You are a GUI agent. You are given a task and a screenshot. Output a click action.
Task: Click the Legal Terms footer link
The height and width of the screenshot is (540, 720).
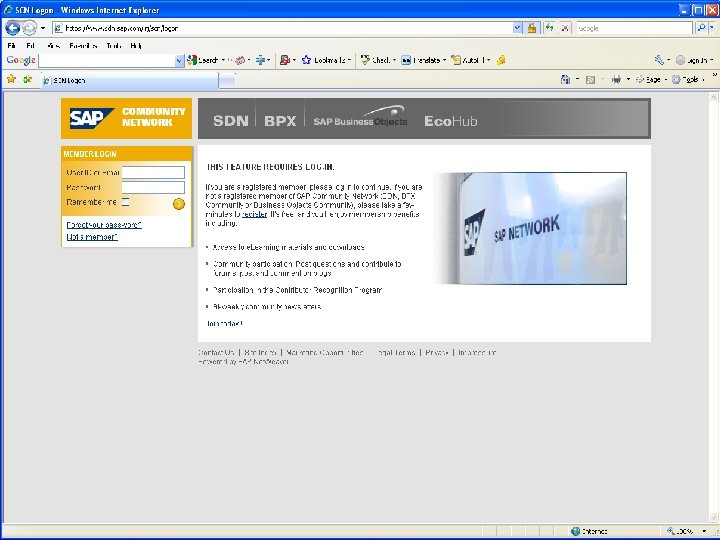click(x=396, y=353)
